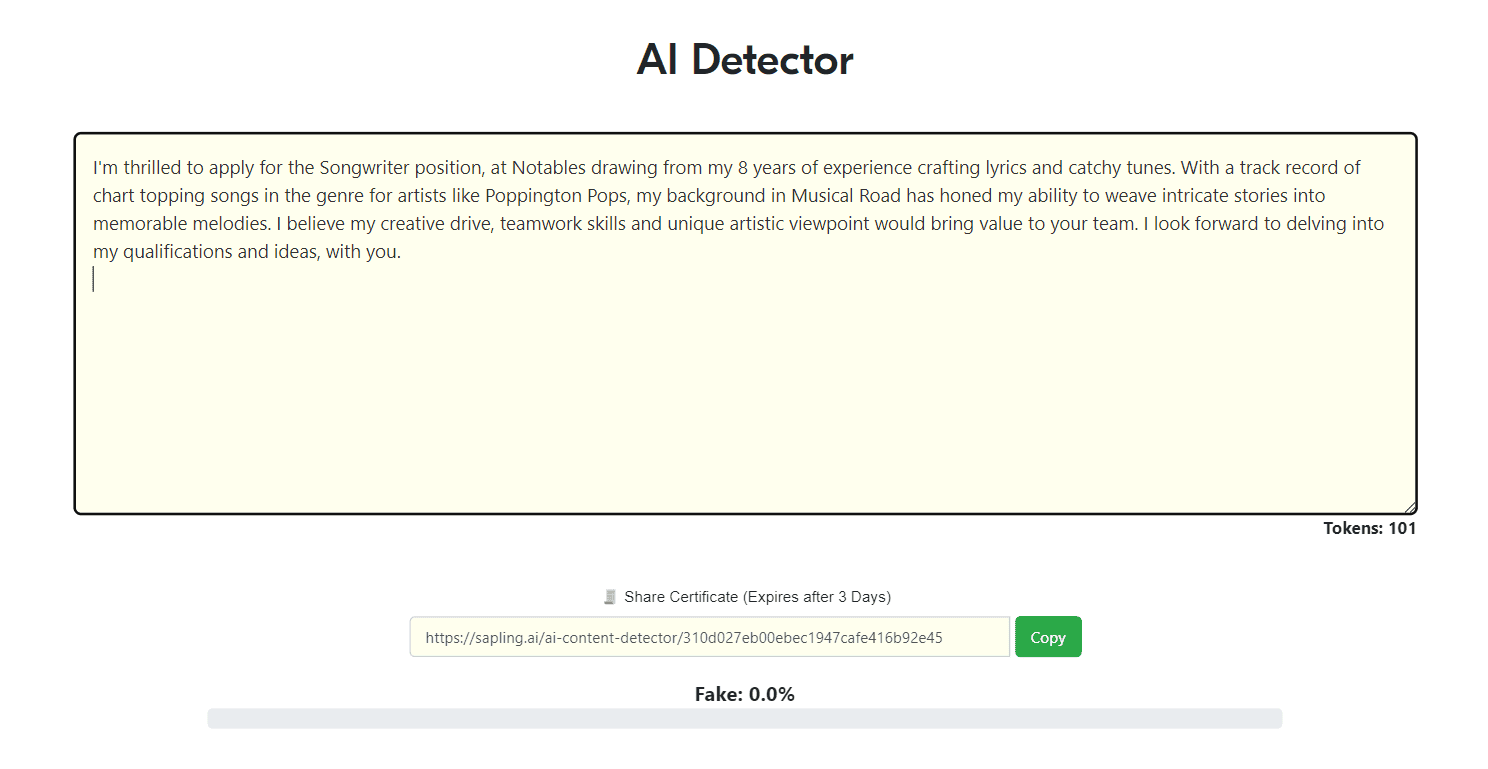Click the Share Certificate expiry text
Viewport: 1488px width, 769px height.
pyautogui.click(x=757, y=597)
